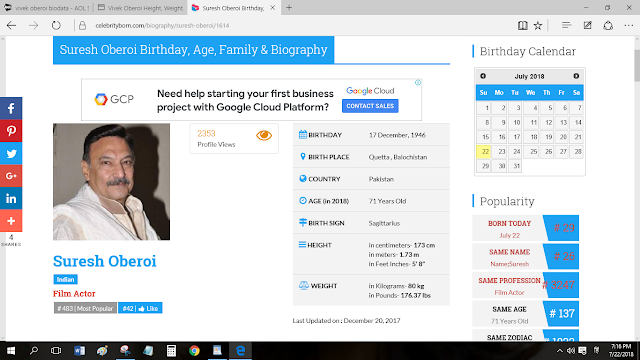The image size is (640, 360).
Task: Go forward with the browser arrow
Action: (33, 25)
